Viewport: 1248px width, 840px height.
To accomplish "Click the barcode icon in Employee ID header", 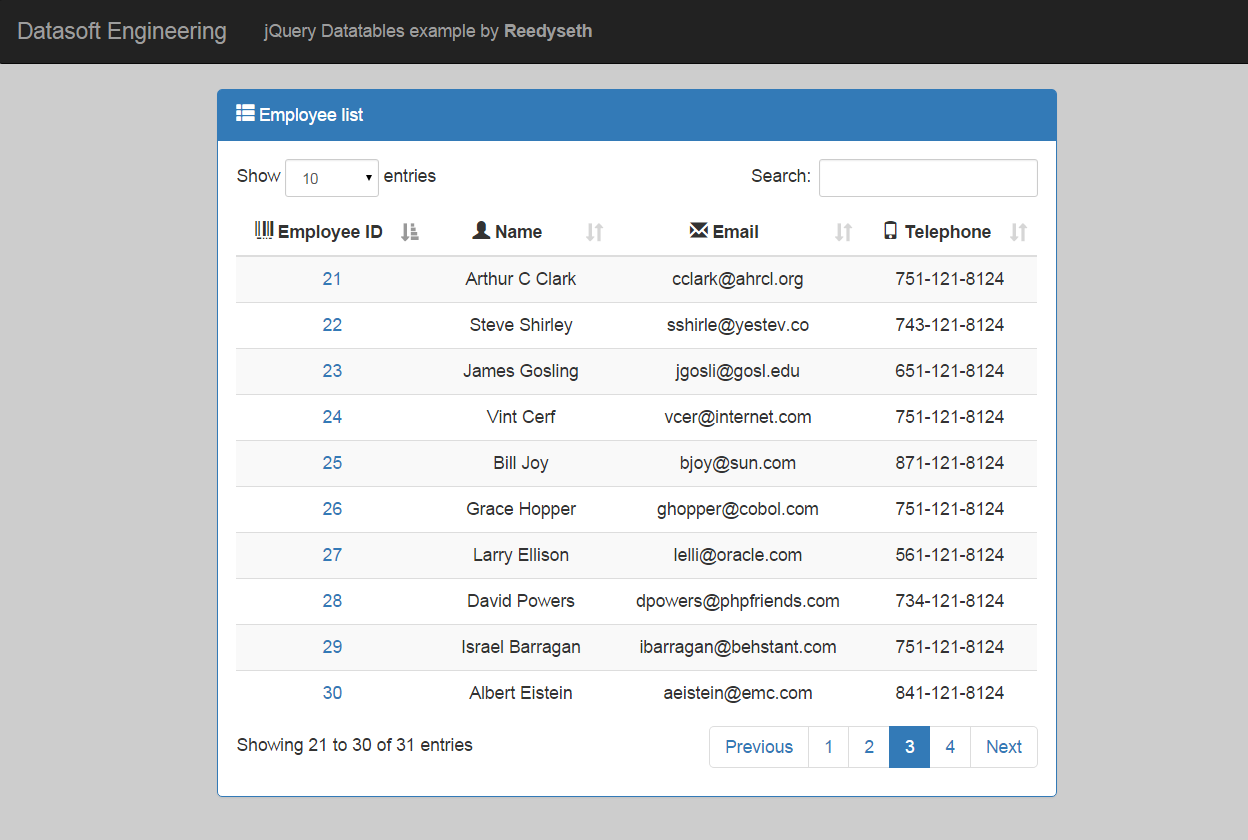I will [264, 231].
